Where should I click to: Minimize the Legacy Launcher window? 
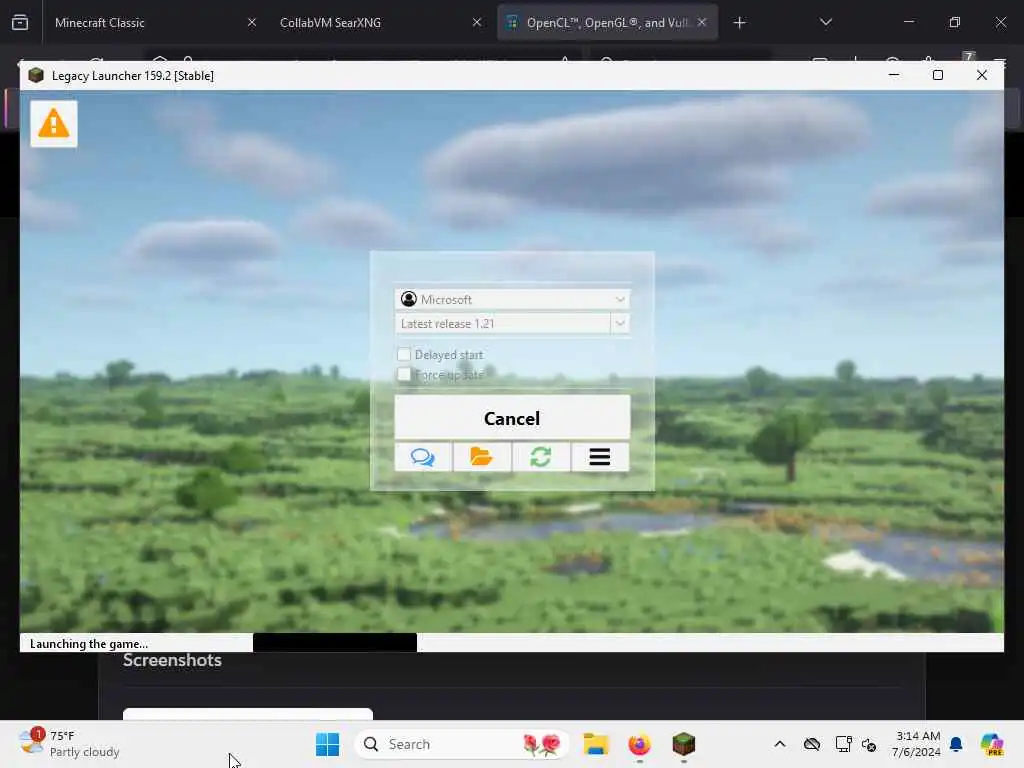[894, 75]
